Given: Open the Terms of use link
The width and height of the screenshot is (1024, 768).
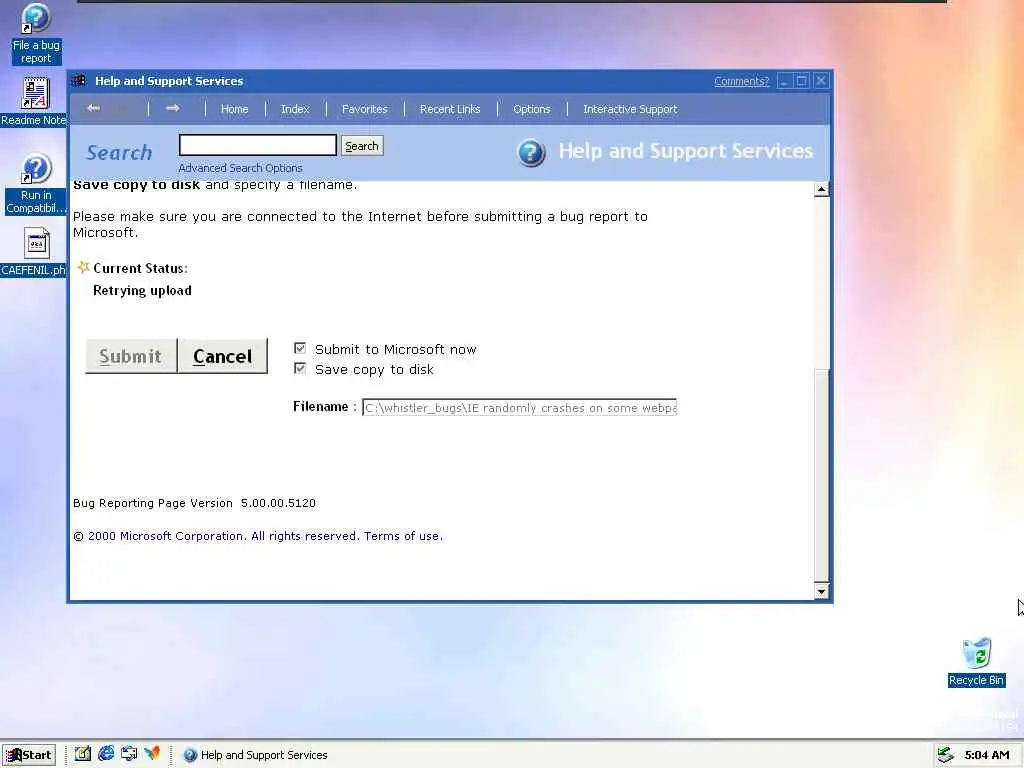Looking at the screenshot, I should pyautogui.click(x=402, y=536).
